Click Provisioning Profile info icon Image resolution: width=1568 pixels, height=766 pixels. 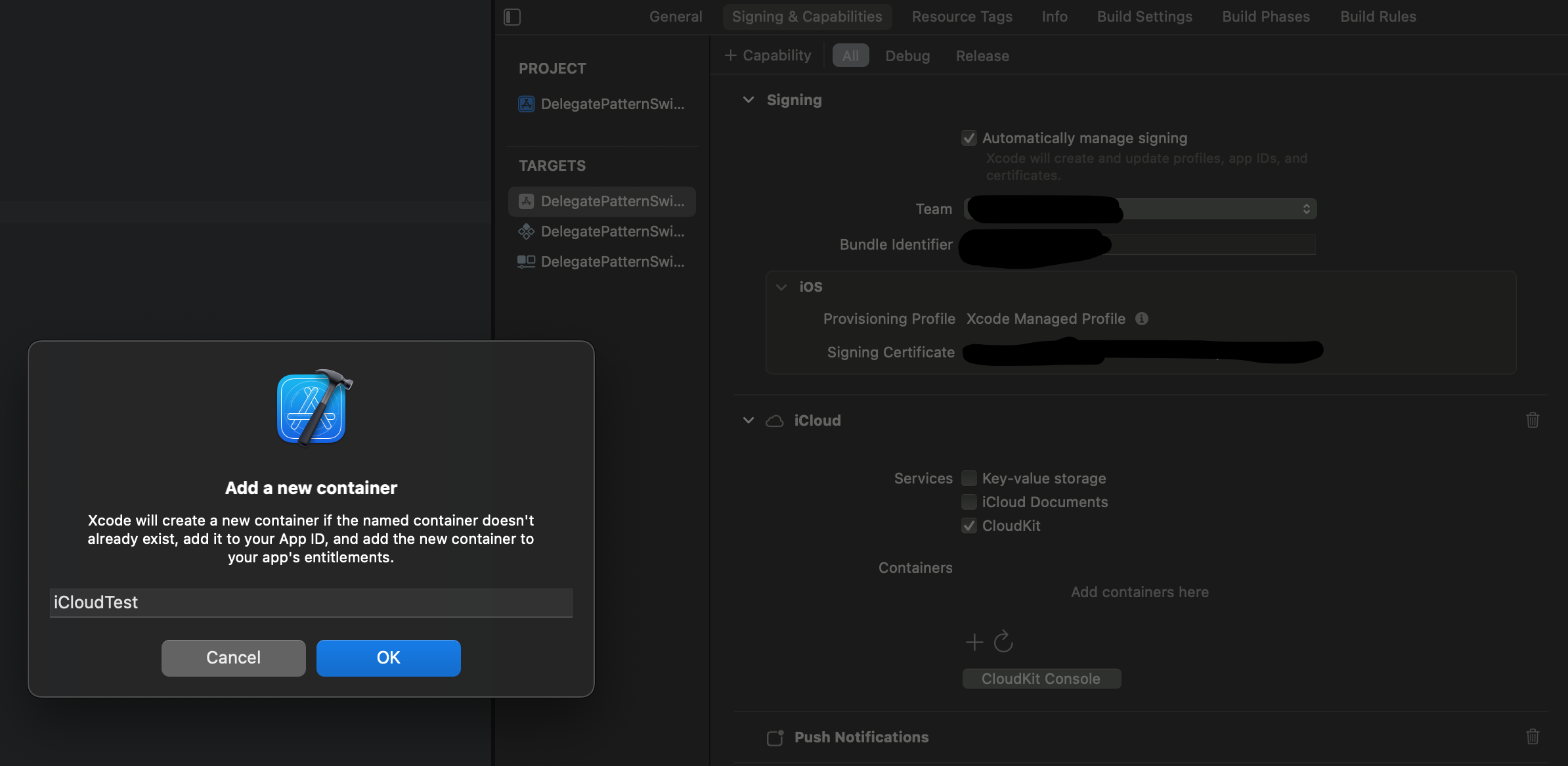(1142, 319)
